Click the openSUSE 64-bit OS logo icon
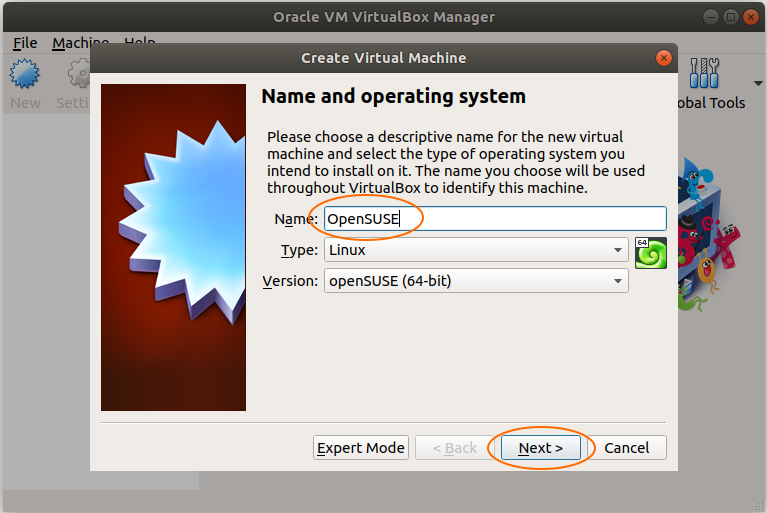Viewport: 767px width, 513px height. (x=651, y=253)
